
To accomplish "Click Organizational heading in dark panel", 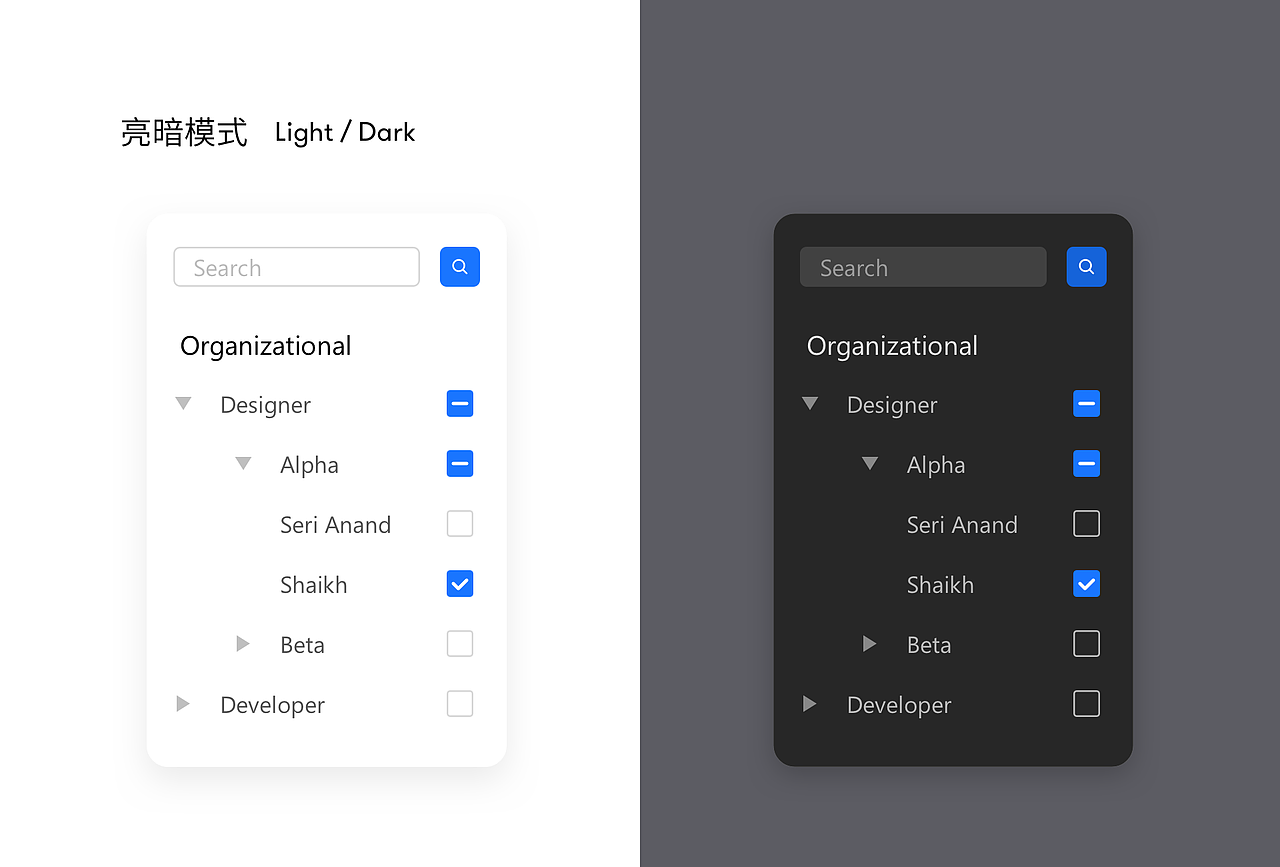I will [892, 346].
